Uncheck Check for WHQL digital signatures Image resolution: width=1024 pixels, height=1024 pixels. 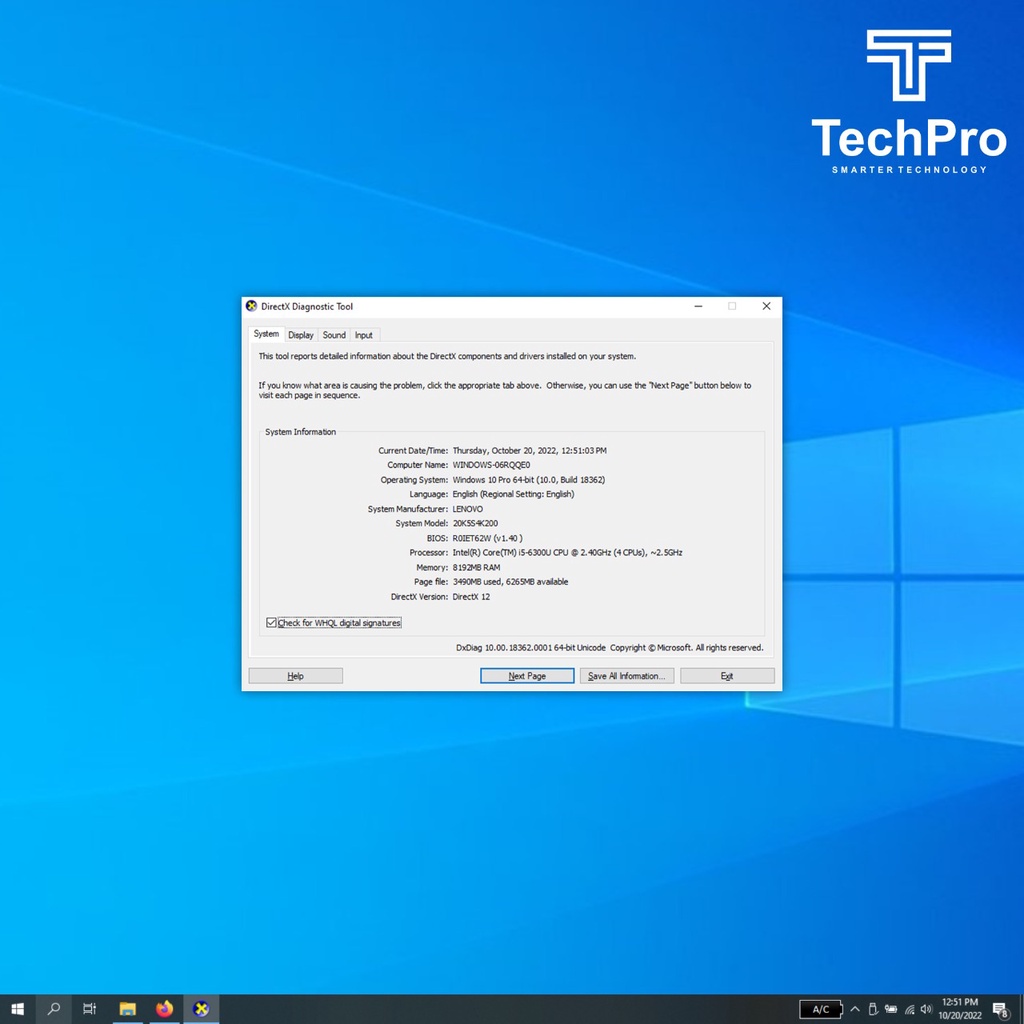(x=271, y=623)
